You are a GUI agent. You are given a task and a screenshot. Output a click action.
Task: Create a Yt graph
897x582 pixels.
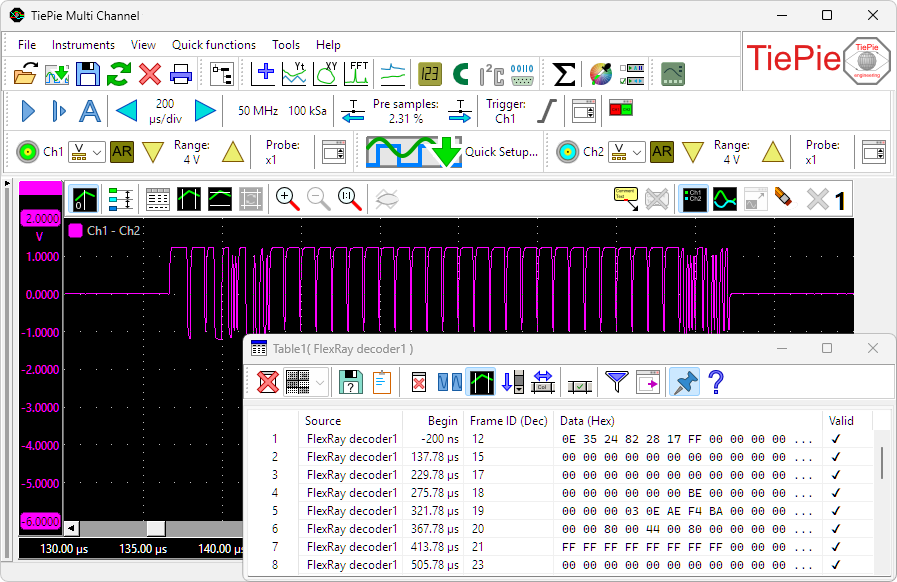pos(294,74)
